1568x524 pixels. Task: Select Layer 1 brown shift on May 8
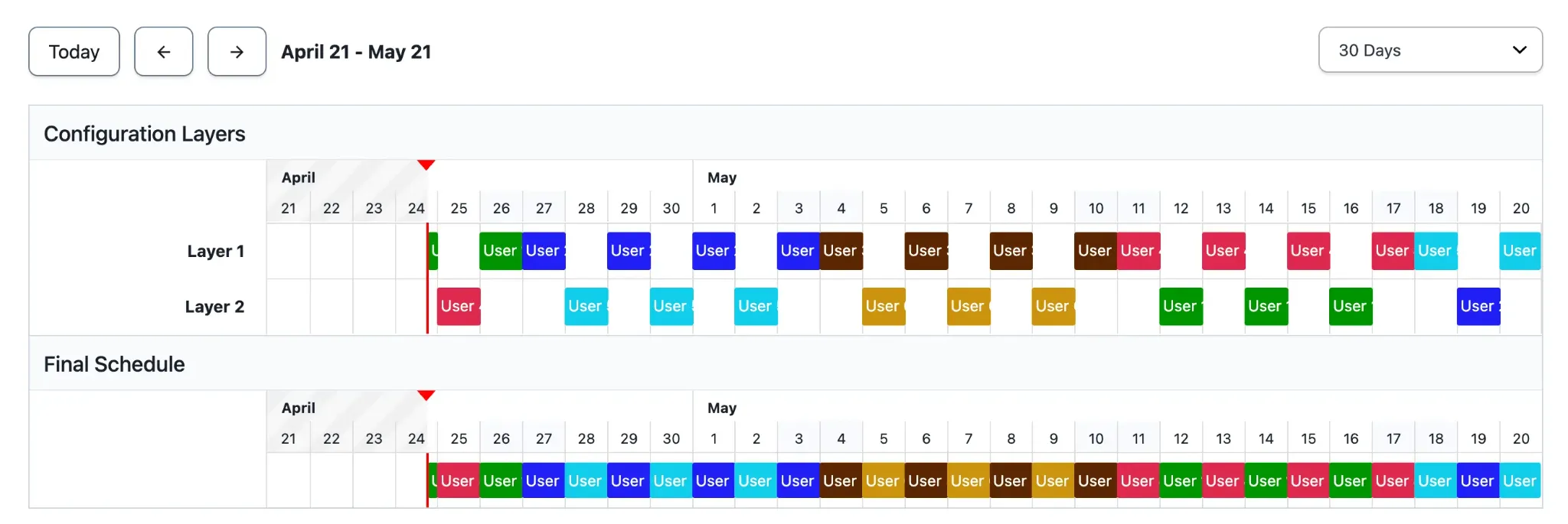pyautogui.click(x=1011, y=251)
